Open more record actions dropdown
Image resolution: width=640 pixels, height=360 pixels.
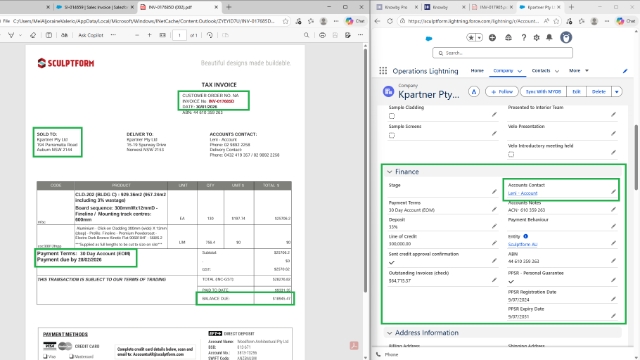click(616, 91)
